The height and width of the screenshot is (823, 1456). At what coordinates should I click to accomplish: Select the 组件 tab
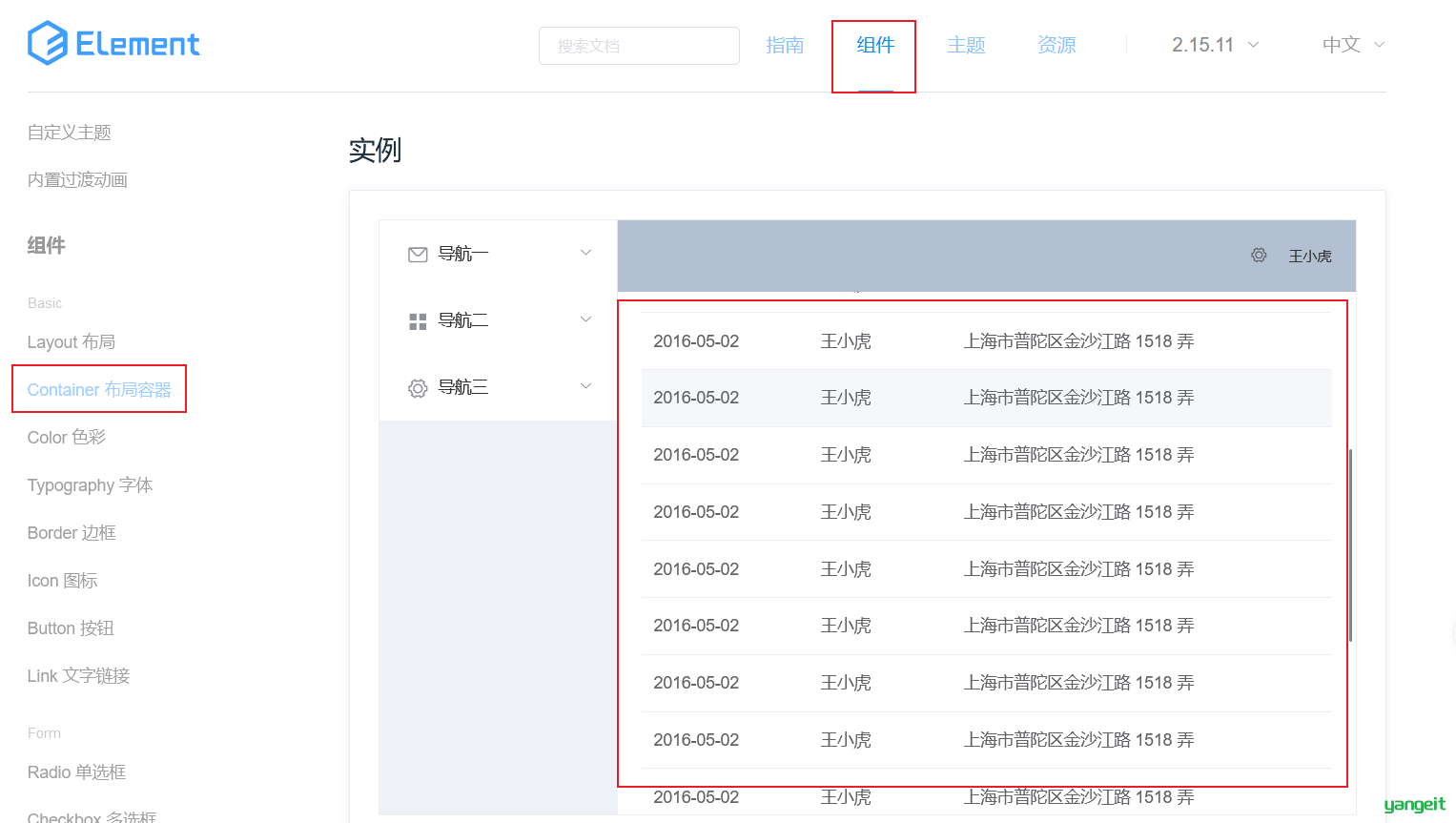click(x=875, y=45)
